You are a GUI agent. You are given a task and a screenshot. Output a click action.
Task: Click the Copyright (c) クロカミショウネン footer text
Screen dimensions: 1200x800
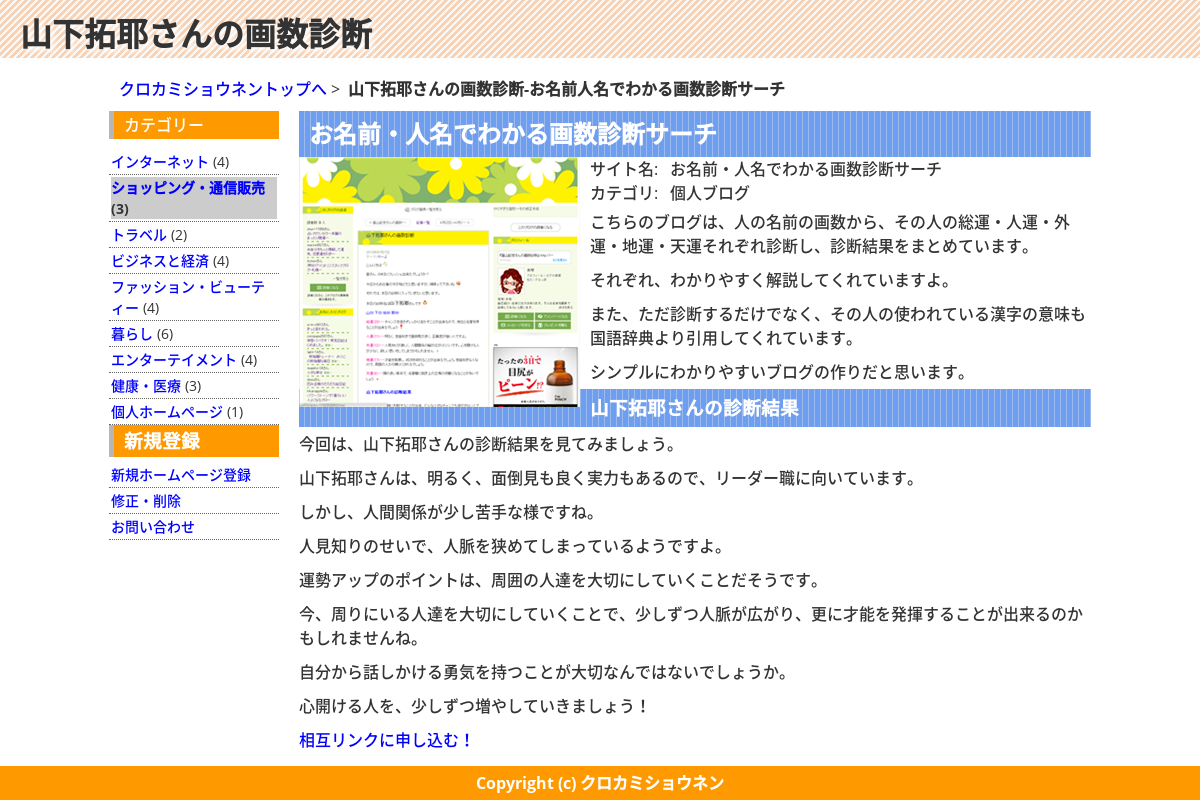coord(600,783)
